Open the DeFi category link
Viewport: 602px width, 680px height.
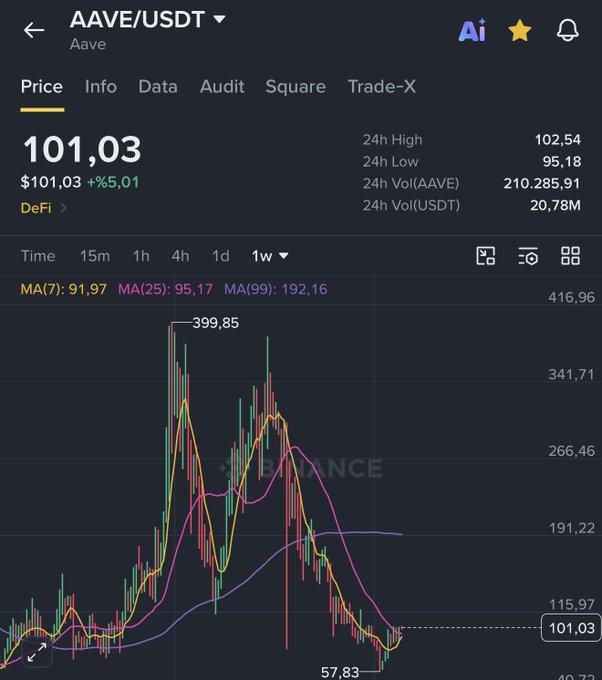[x=43, y=208]
